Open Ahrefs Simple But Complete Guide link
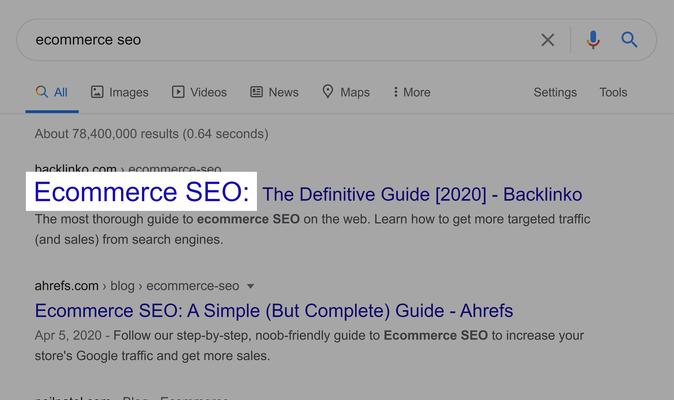The image size is (674, 400). 274,311
